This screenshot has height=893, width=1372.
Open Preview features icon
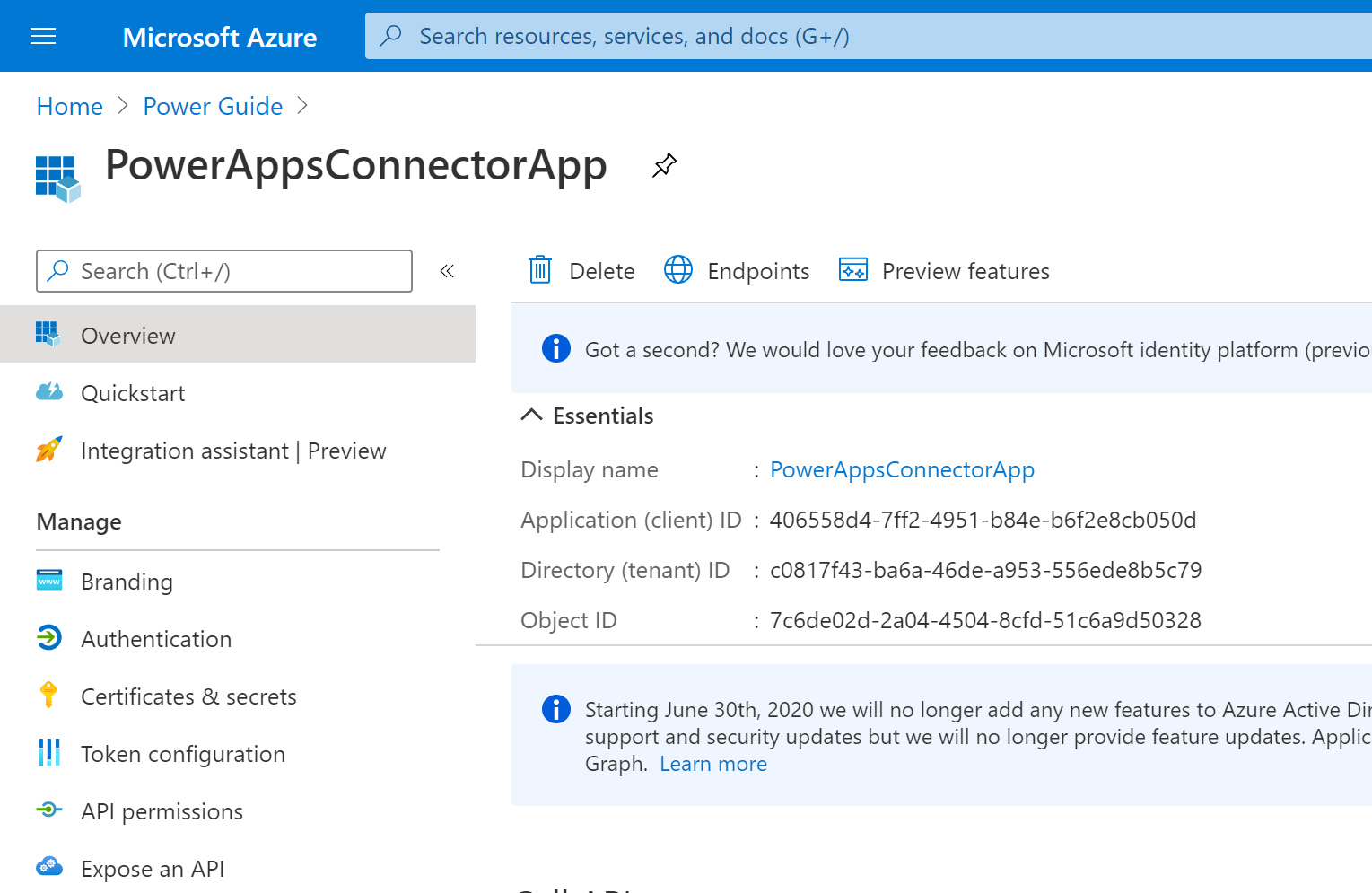pyautogui.click(x=852, y=270)
